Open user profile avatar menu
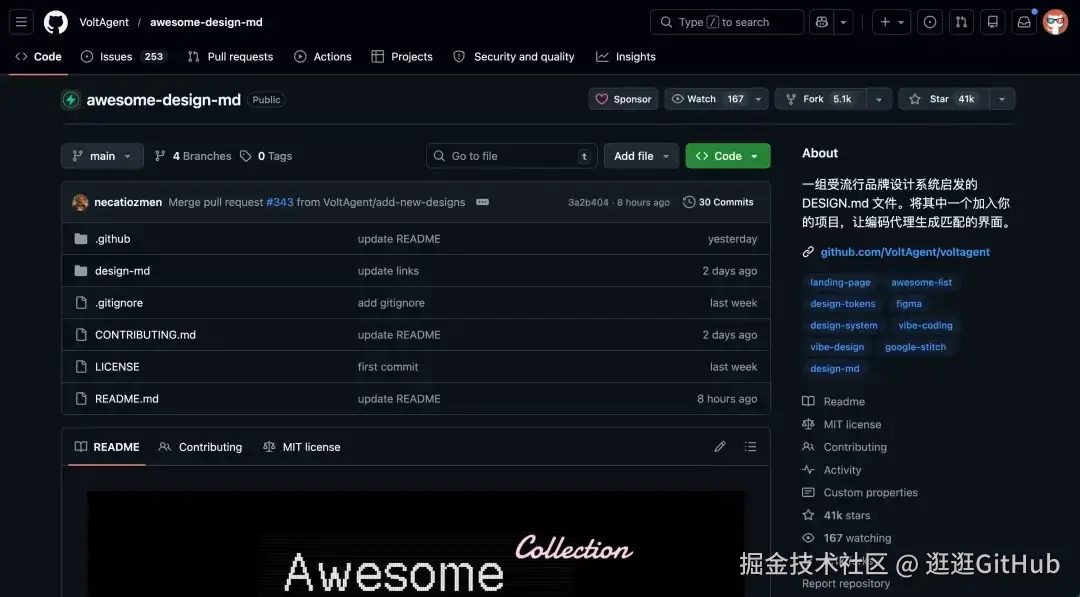Screen dimensions: 1080x597 (1055, 22)
